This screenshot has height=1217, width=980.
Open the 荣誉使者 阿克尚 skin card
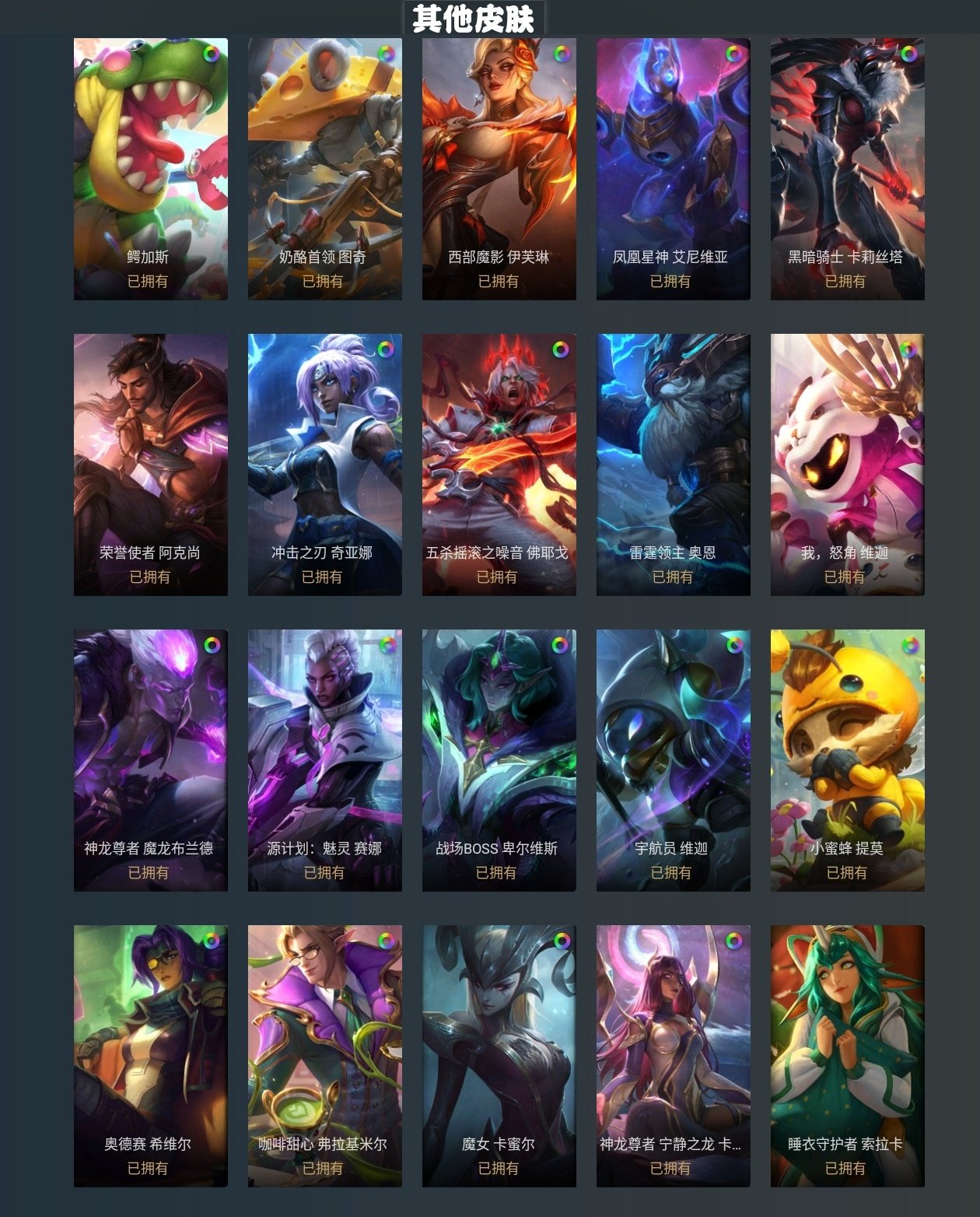pyautogui.click(x=151, y=465)
